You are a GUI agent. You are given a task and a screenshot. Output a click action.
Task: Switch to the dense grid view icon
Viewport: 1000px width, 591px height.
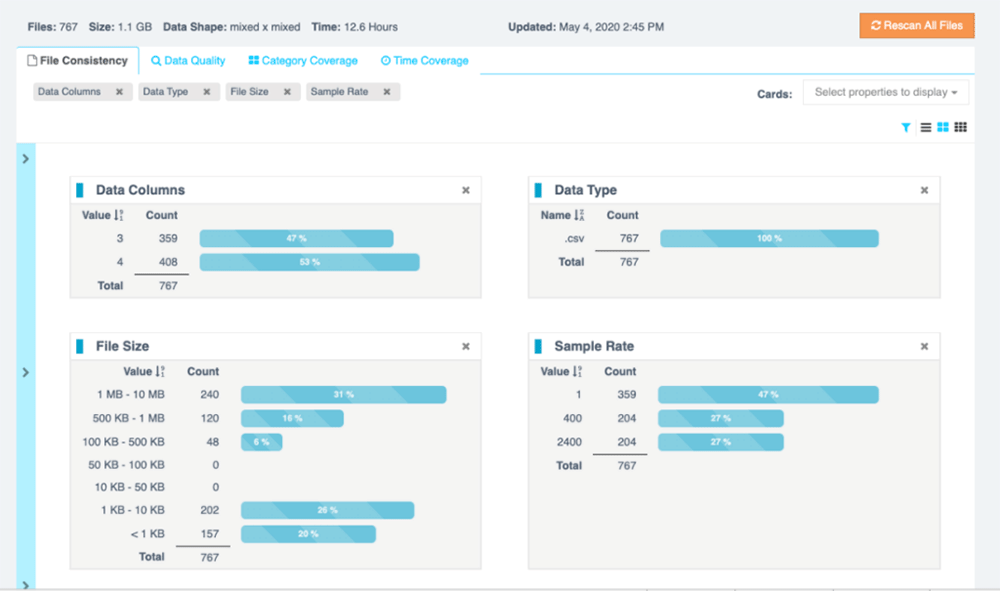tap(961, 128)
